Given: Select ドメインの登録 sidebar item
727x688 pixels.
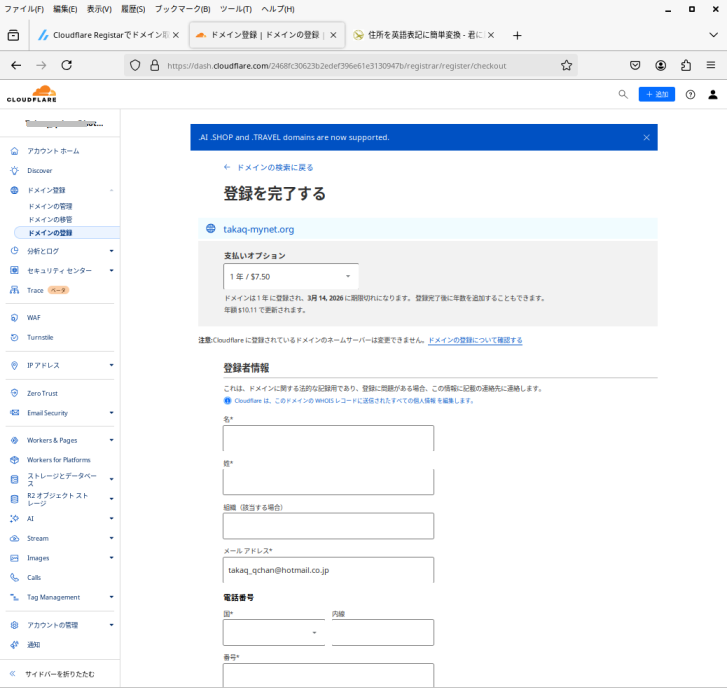Looking at the screenshot, I should pyautogui.click(x=67, y=233).
